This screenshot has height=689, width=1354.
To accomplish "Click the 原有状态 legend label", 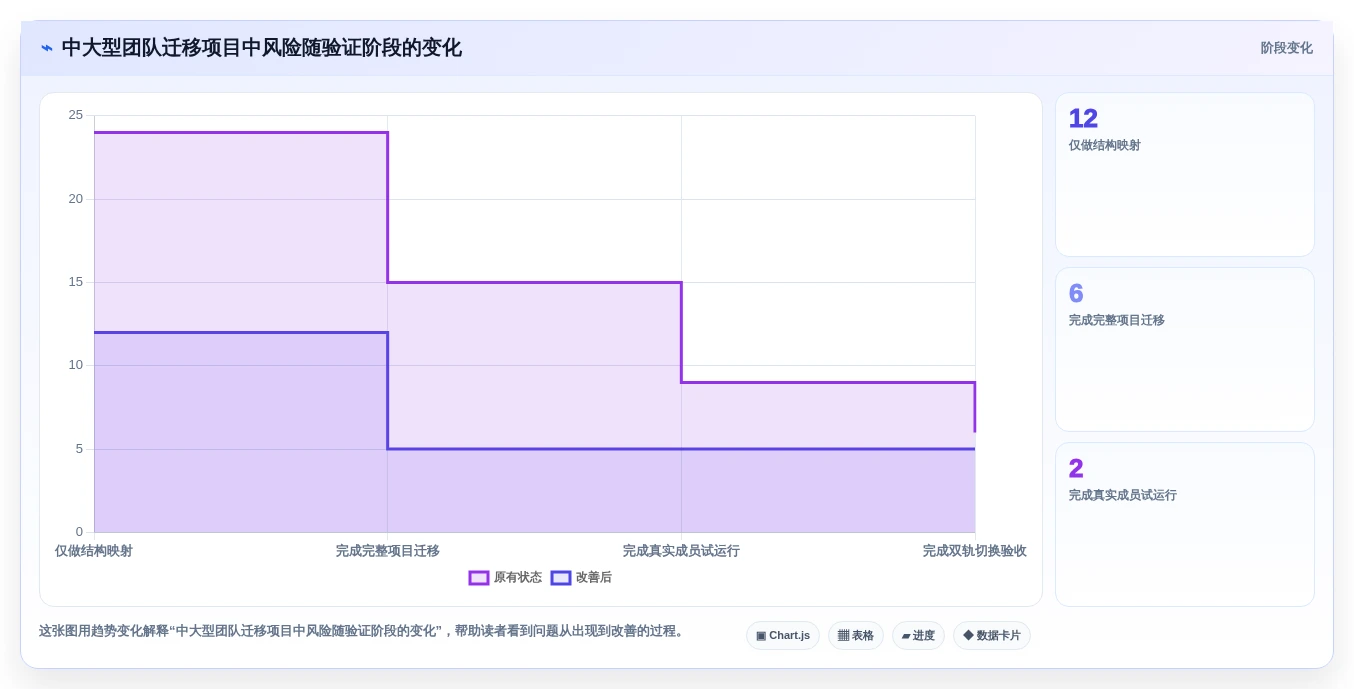I will 518,578.
